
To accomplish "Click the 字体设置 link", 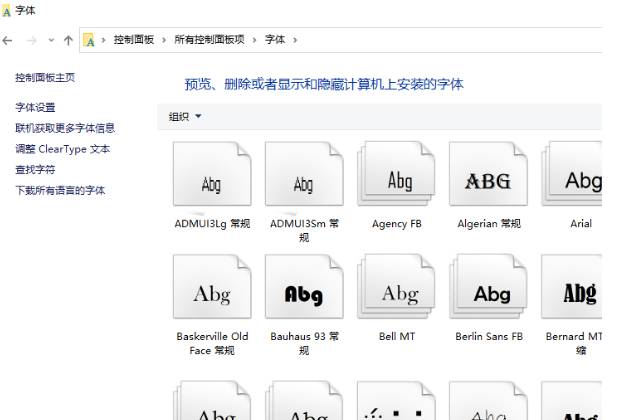I will [x=35, y=108].
